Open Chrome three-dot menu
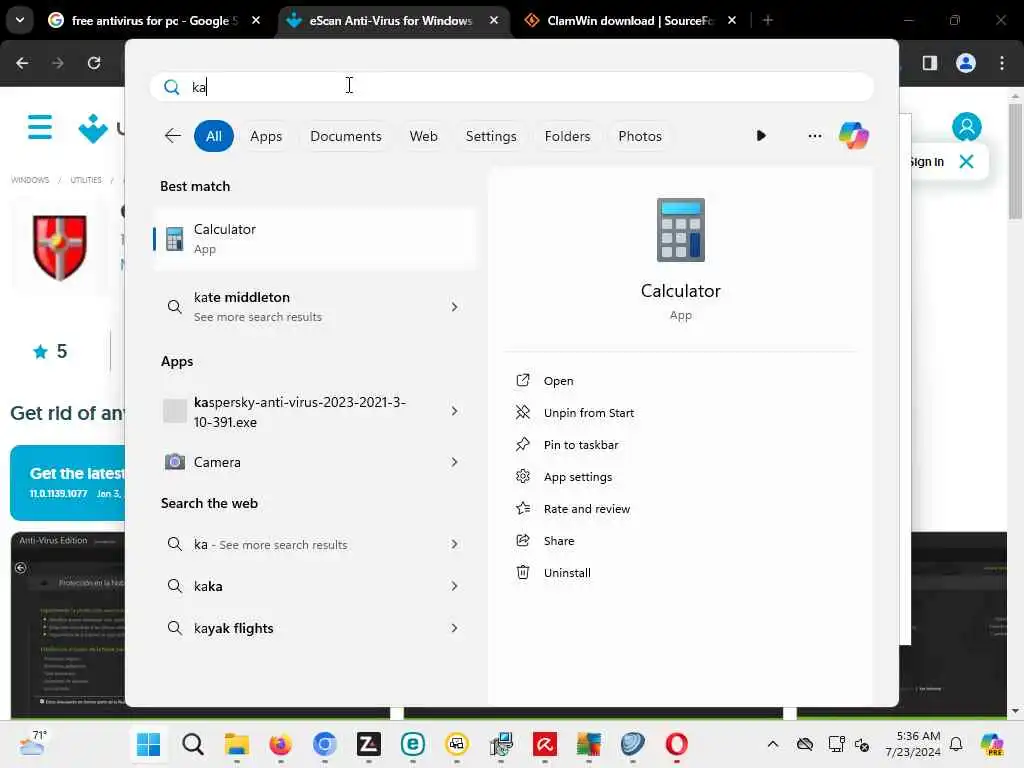The height and width of the screenshot is (768, 1024). pyautogui.click(x=1002, y=63)
